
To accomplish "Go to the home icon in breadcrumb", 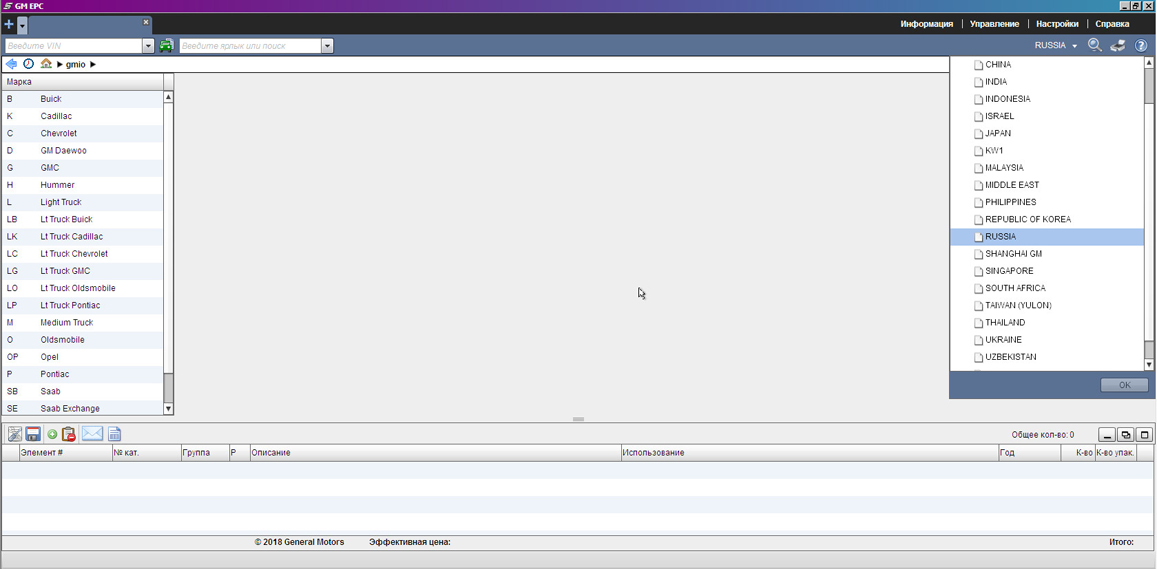I will [46, 64].
